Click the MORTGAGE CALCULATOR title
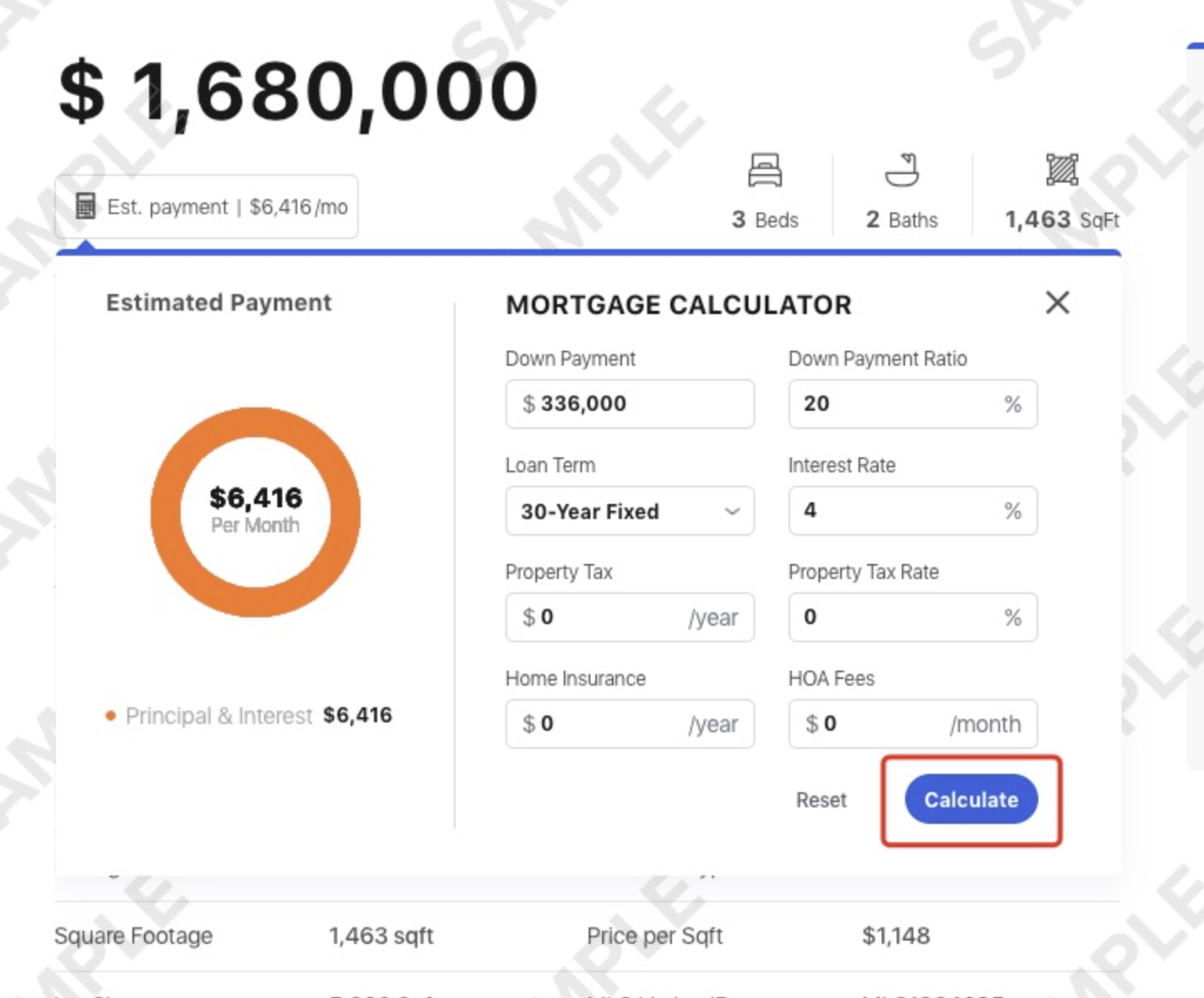 click(x=679, y=305)
